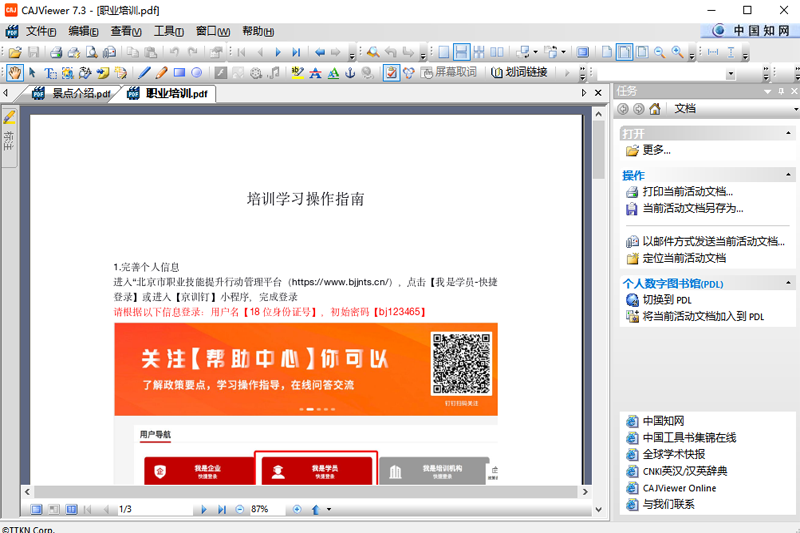This screenshot has width=800, height=533.
Task: Select the Hand pan tool
Action: [14, 72]
